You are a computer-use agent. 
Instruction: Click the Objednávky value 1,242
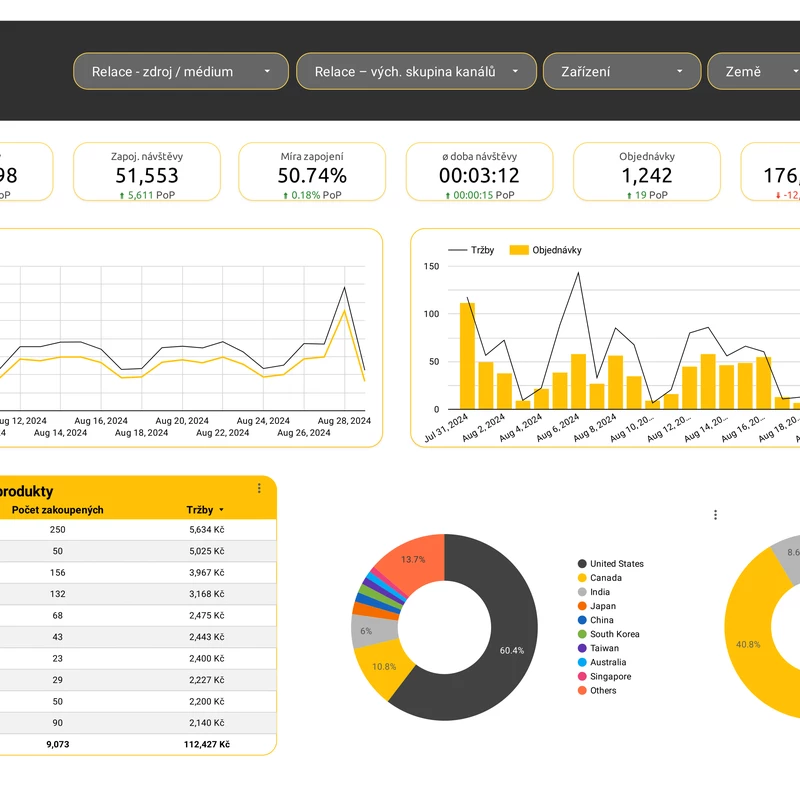point(646,176)
